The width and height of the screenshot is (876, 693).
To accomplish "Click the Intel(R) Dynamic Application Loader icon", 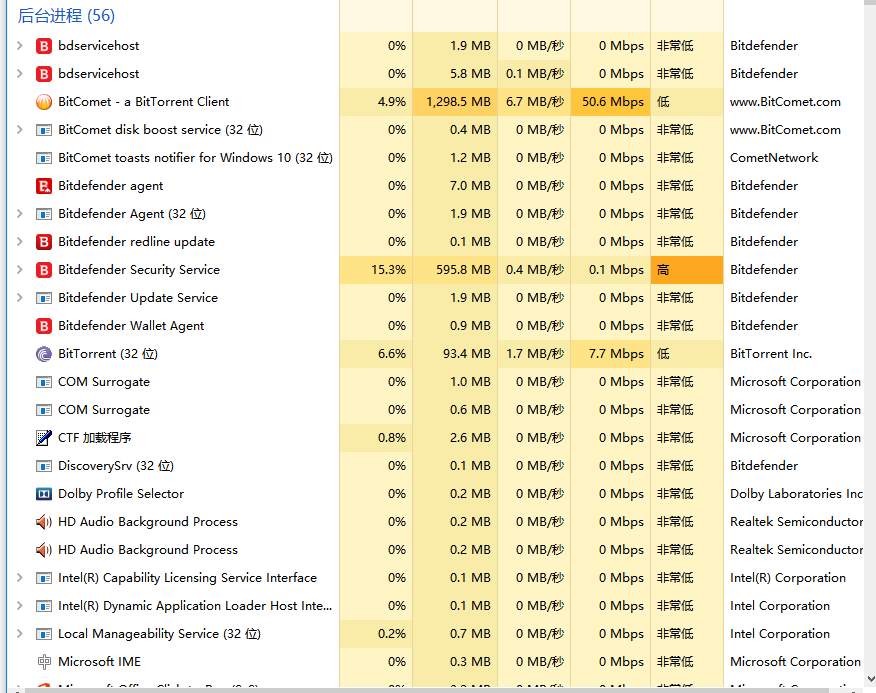I will [44, 606].
